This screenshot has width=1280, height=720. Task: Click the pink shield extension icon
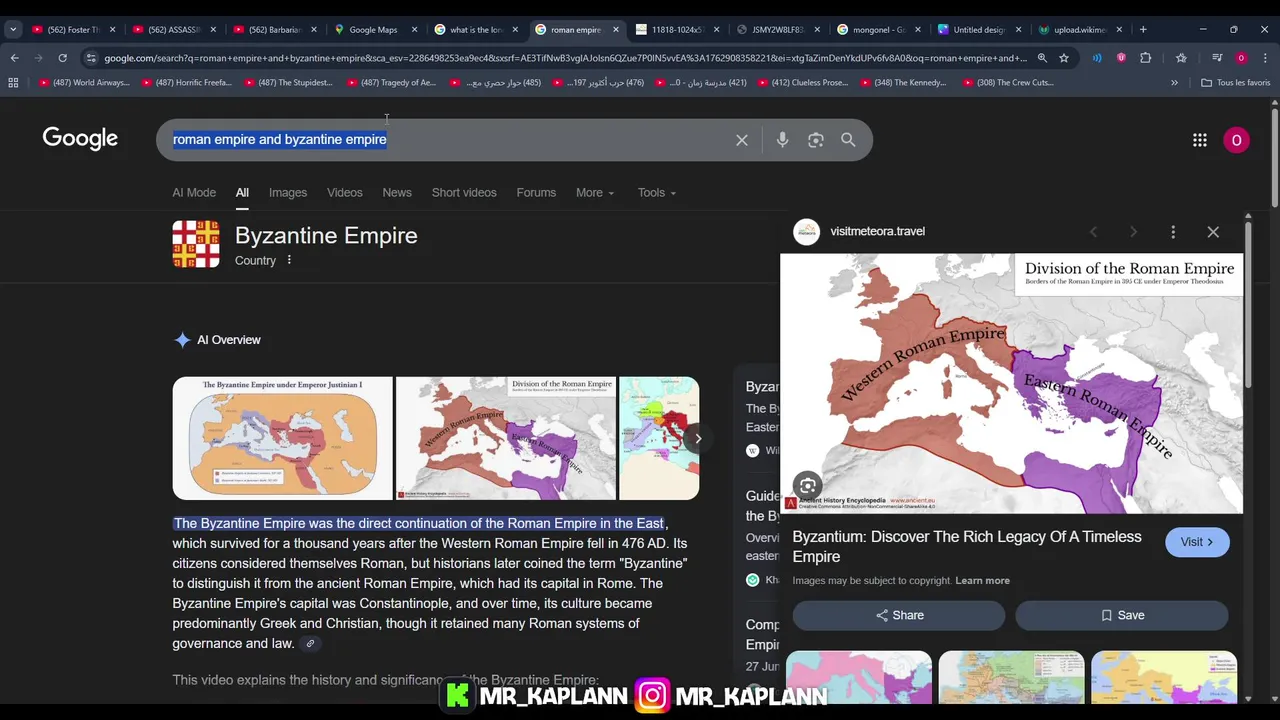(x=1121, y=58)
